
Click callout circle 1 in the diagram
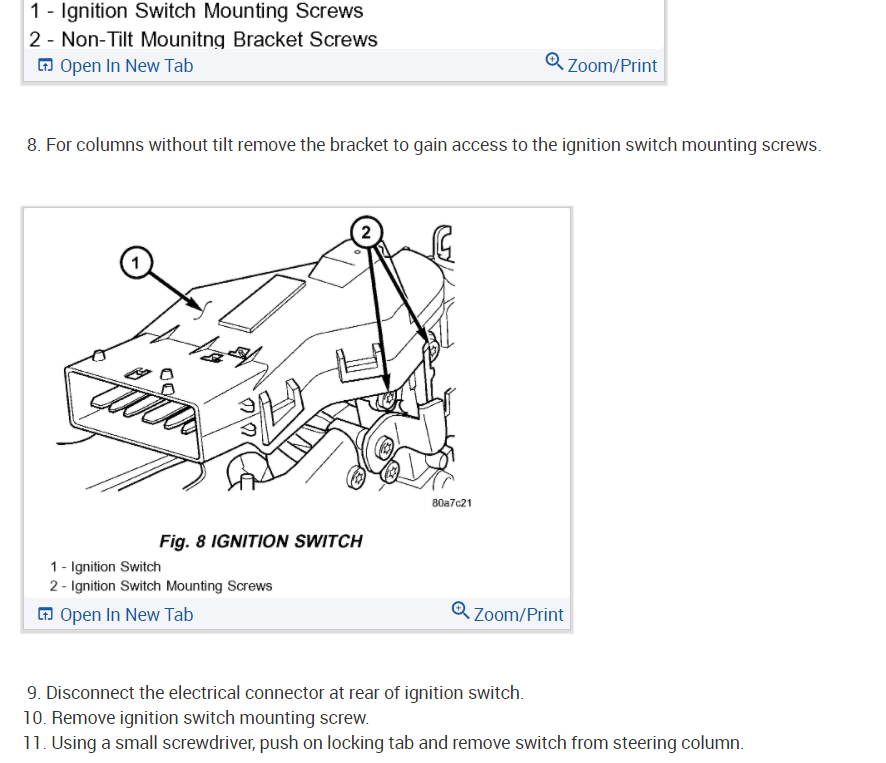pos(136,263)
